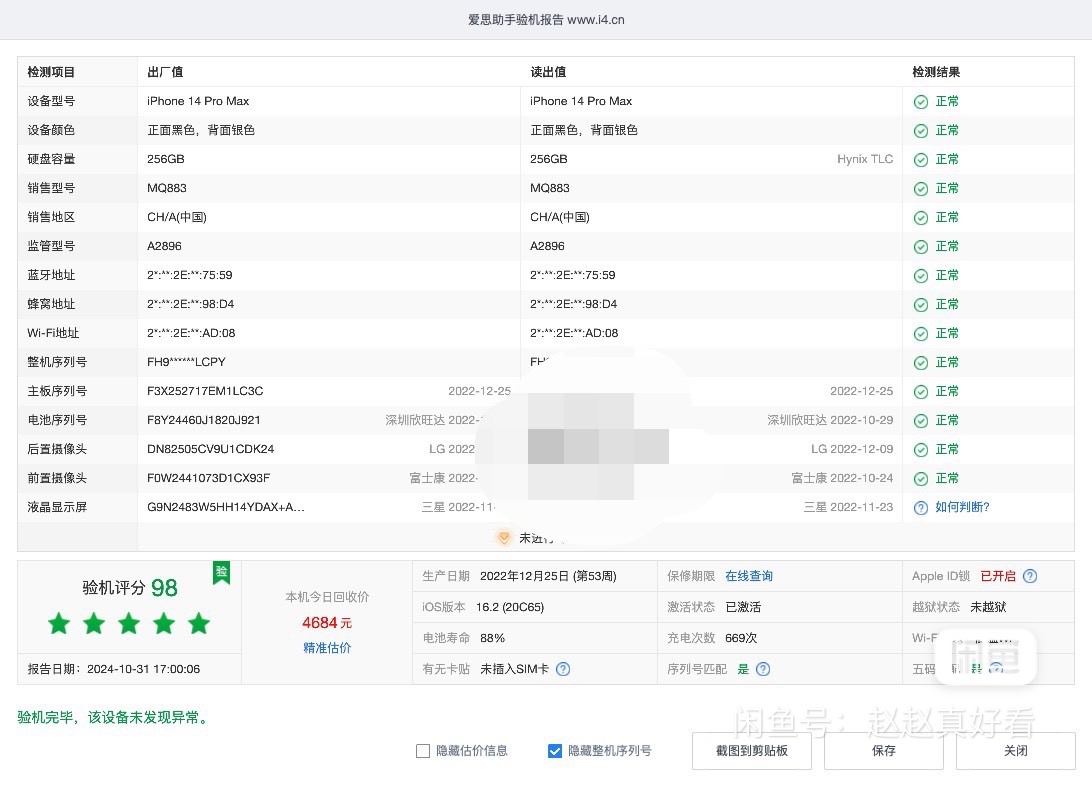
Task: Click the Hynix TLC label
Action: (865, 159)
